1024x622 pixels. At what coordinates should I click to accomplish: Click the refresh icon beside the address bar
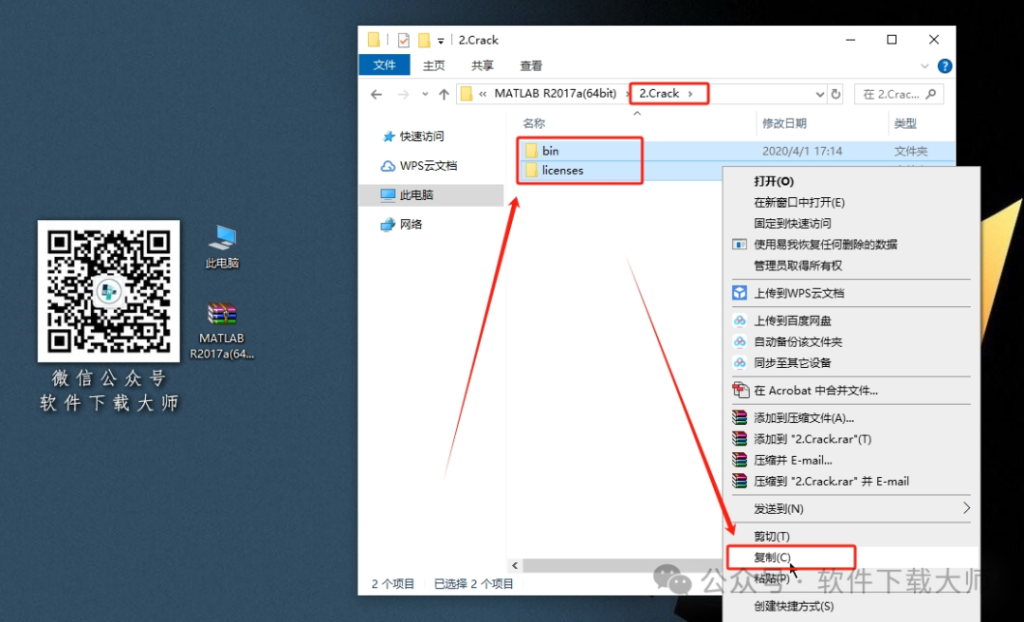(x=837, y=93)
